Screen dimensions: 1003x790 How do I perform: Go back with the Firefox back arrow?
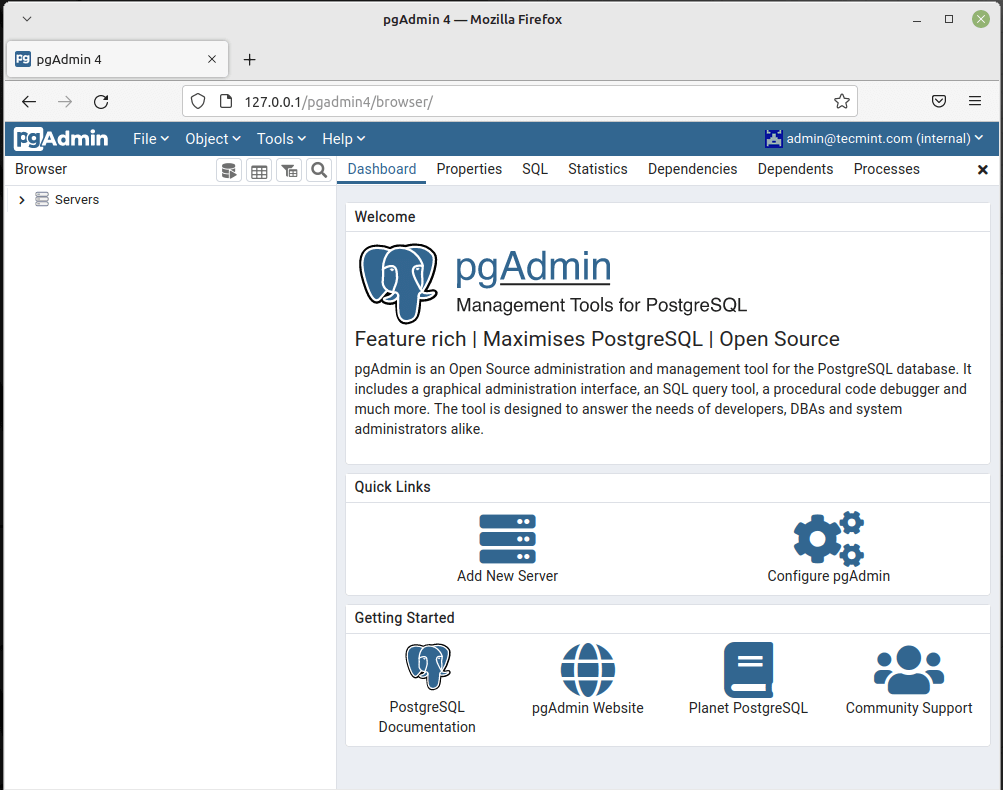click(x=29, y=102)
